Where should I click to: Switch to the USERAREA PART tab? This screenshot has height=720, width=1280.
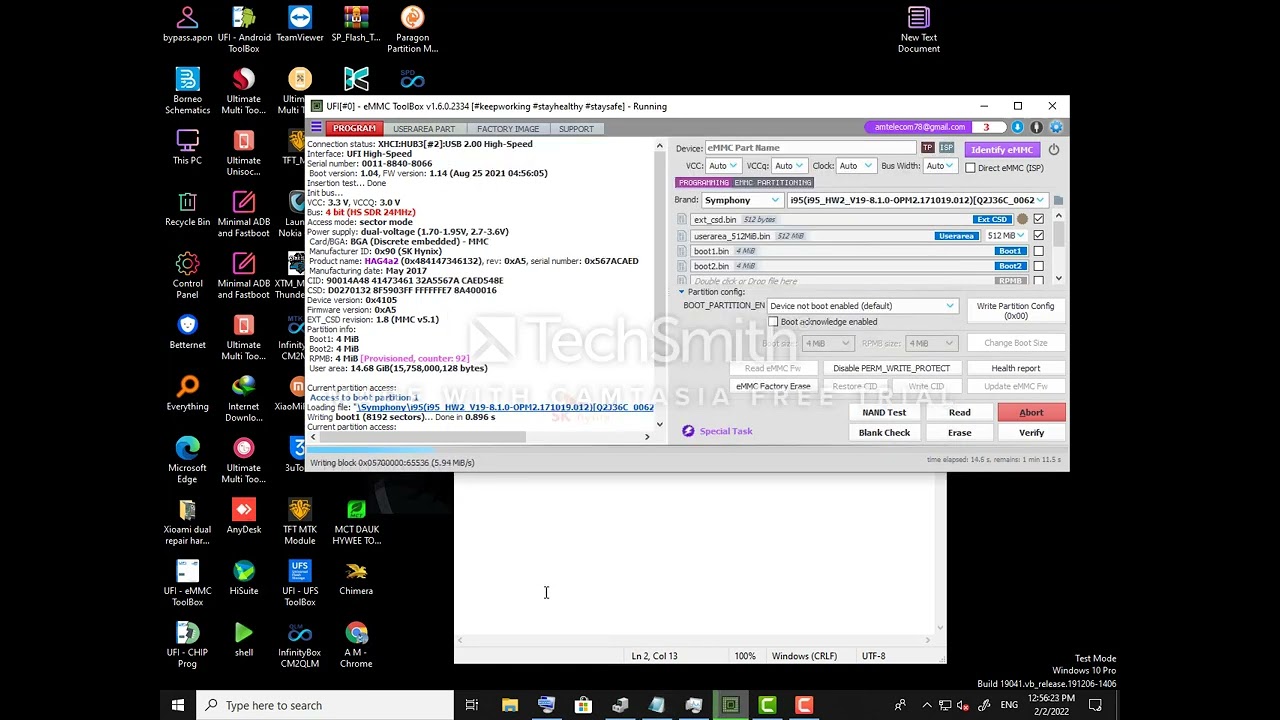424,128
